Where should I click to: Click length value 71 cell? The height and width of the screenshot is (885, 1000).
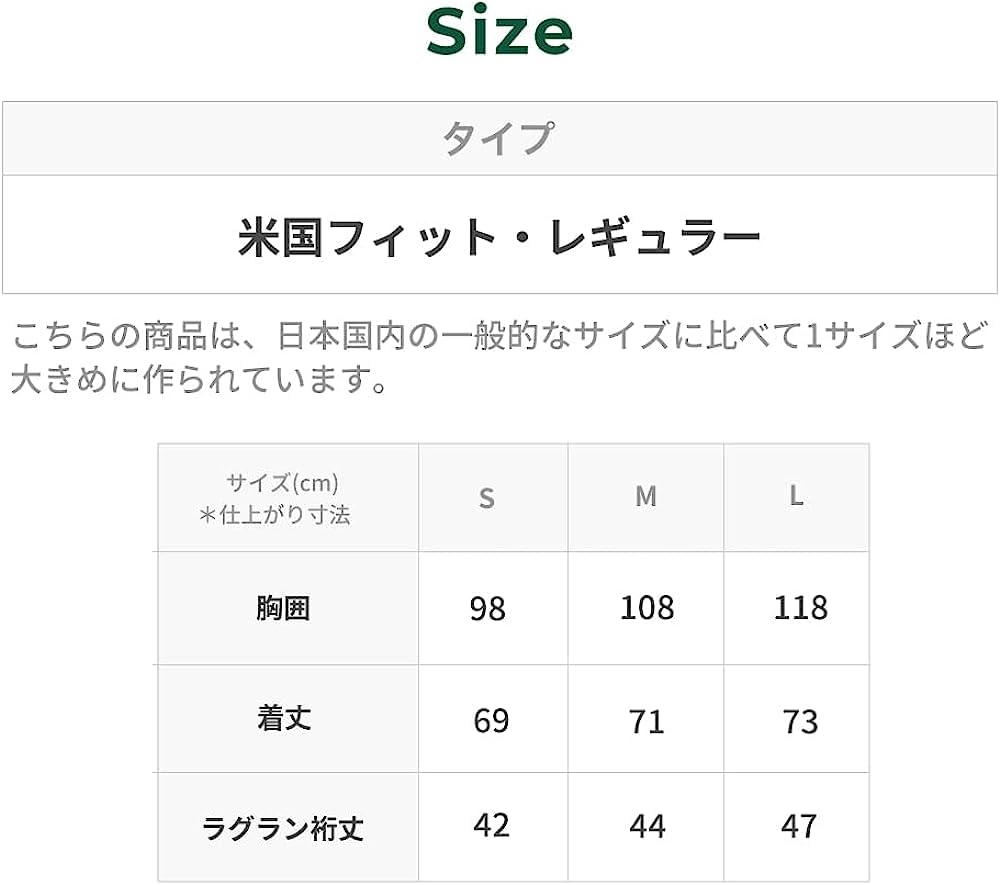[647, 720]
